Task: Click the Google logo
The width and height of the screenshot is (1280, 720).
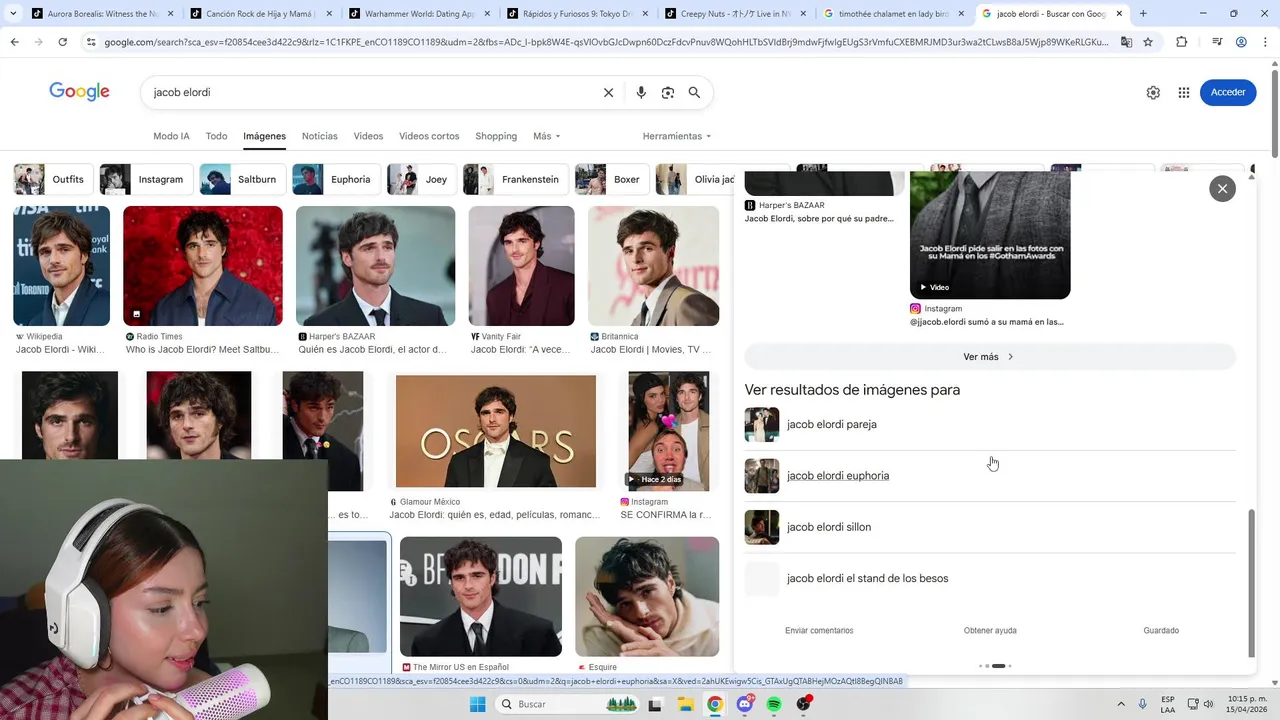Action: 79,91
